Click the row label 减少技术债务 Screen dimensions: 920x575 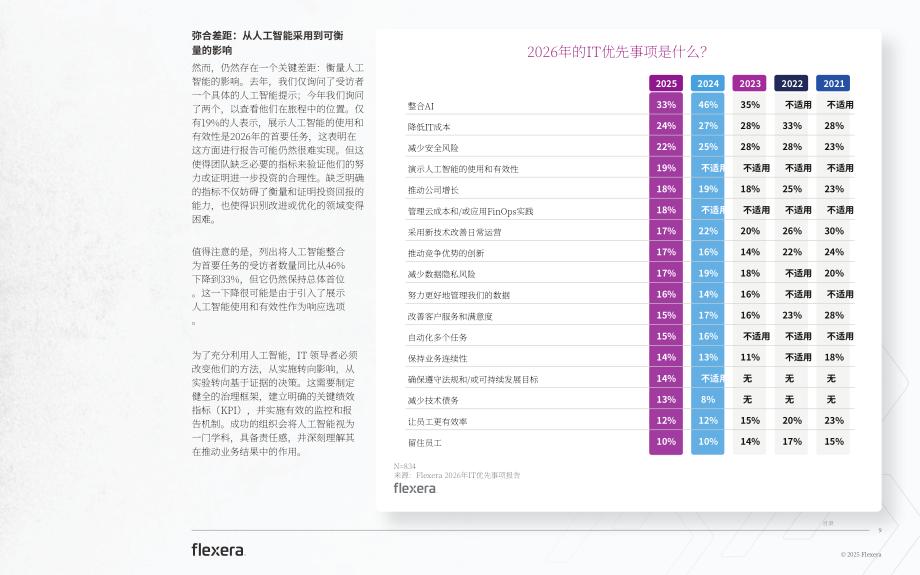point(433,401)
